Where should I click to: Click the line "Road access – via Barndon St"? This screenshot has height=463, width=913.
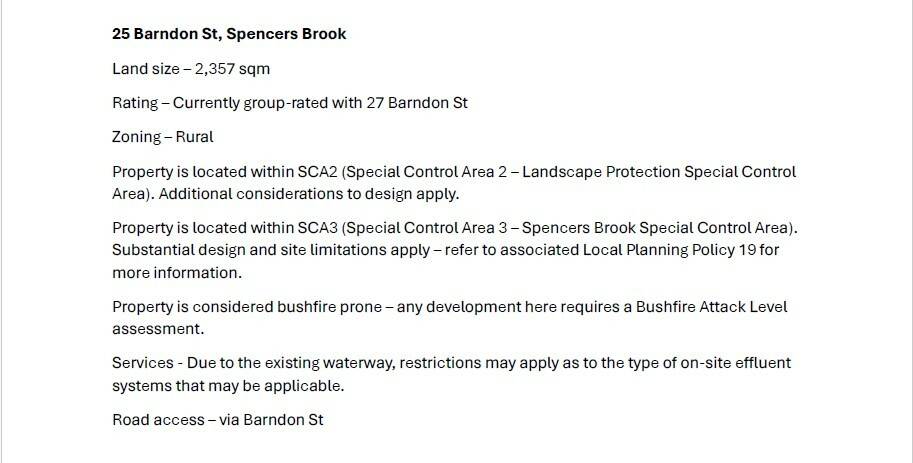coord(218,420)
